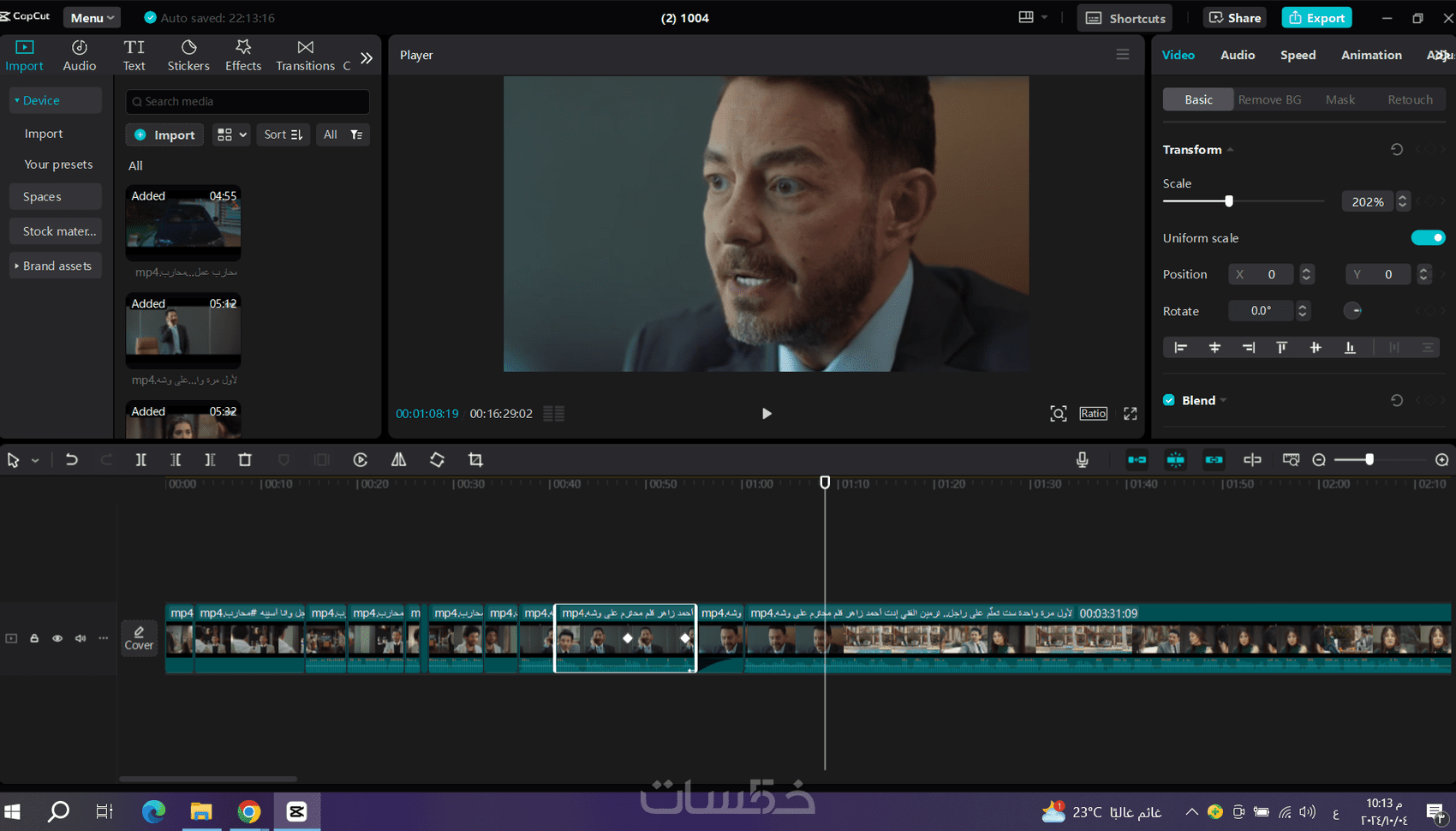Zoom in the timeline with plus icon
1456x831 pixels.
1442,460
